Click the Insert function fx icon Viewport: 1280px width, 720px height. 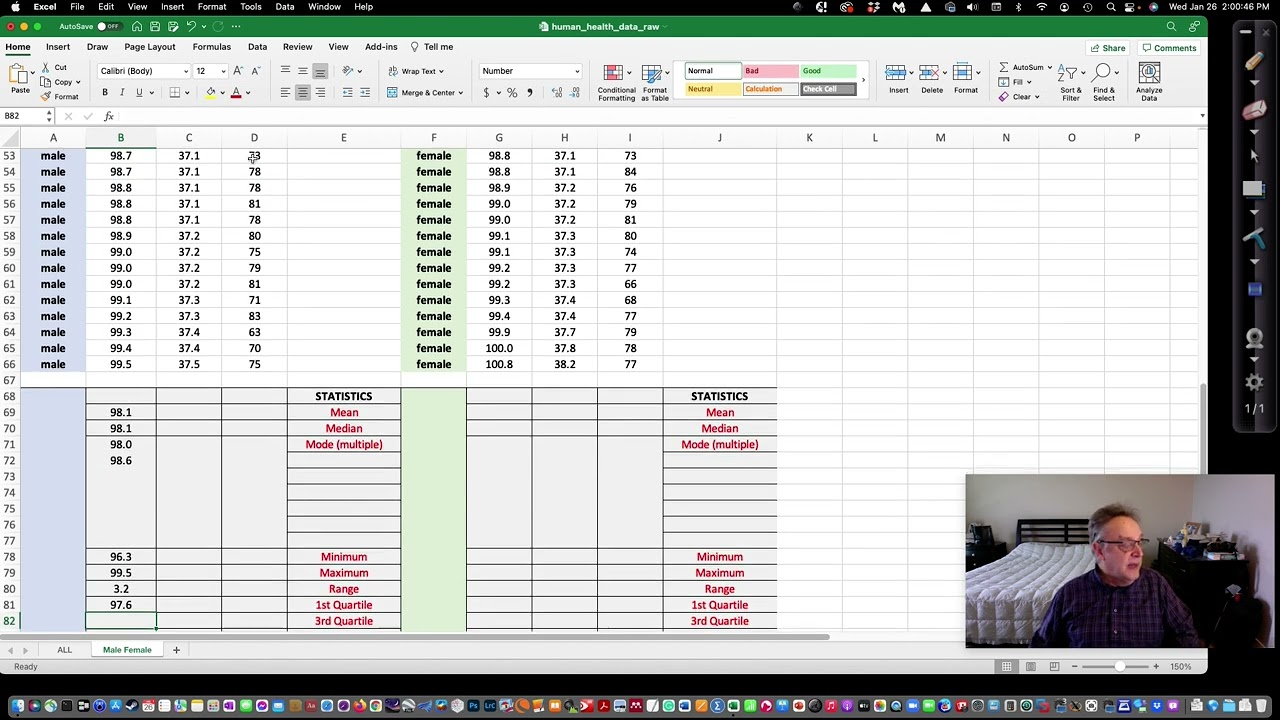(109, 116)
